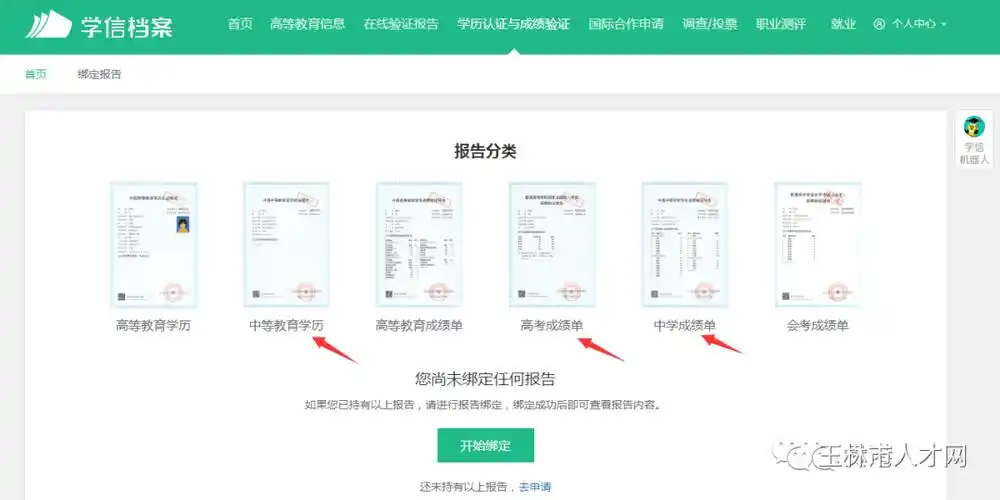The width and height of the screenshot is (1000, 500).
Task: Click 绑定报告 breadcrumb text
Action: click(x=99, y=74)
